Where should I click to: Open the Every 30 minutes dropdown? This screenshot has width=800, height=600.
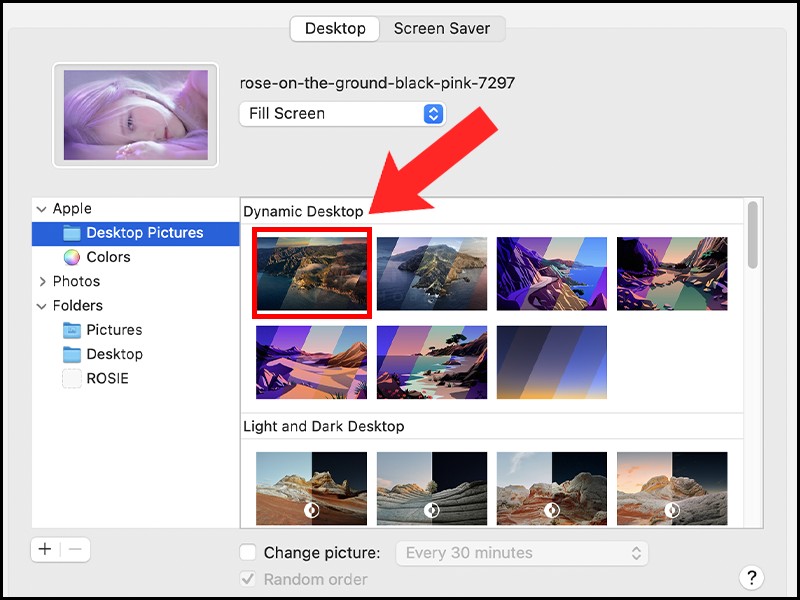click(521, 553)
